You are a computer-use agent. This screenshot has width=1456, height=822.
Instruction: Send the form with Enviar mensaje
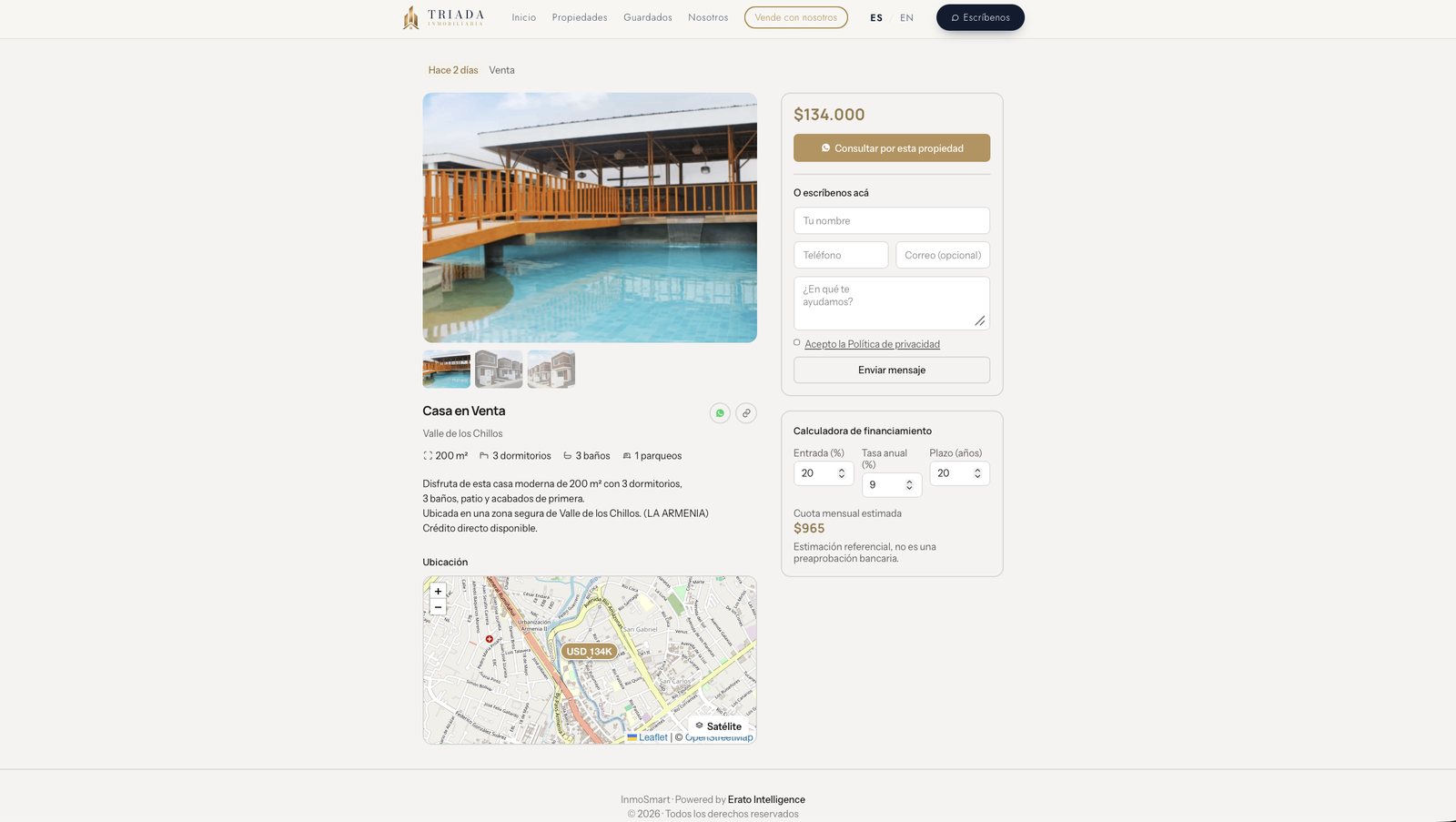coord(892,370)
